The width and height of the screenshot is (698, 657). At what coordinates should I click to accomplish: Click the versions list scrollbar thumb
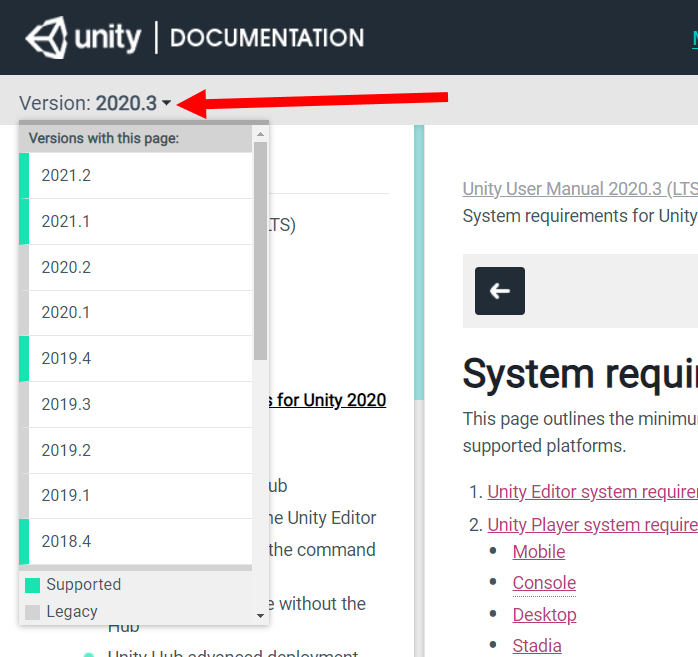pyautogui.click(x=260, y=251)
